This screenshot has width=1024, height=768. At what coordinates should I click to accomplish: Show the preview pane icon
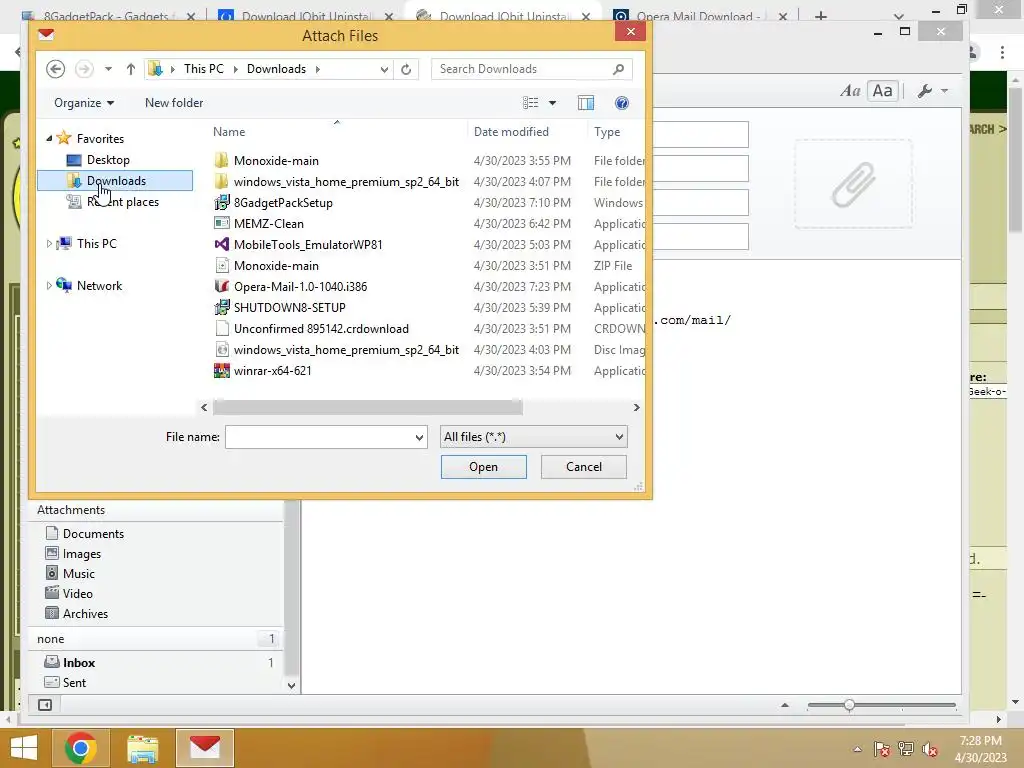(x=586, y=103)
